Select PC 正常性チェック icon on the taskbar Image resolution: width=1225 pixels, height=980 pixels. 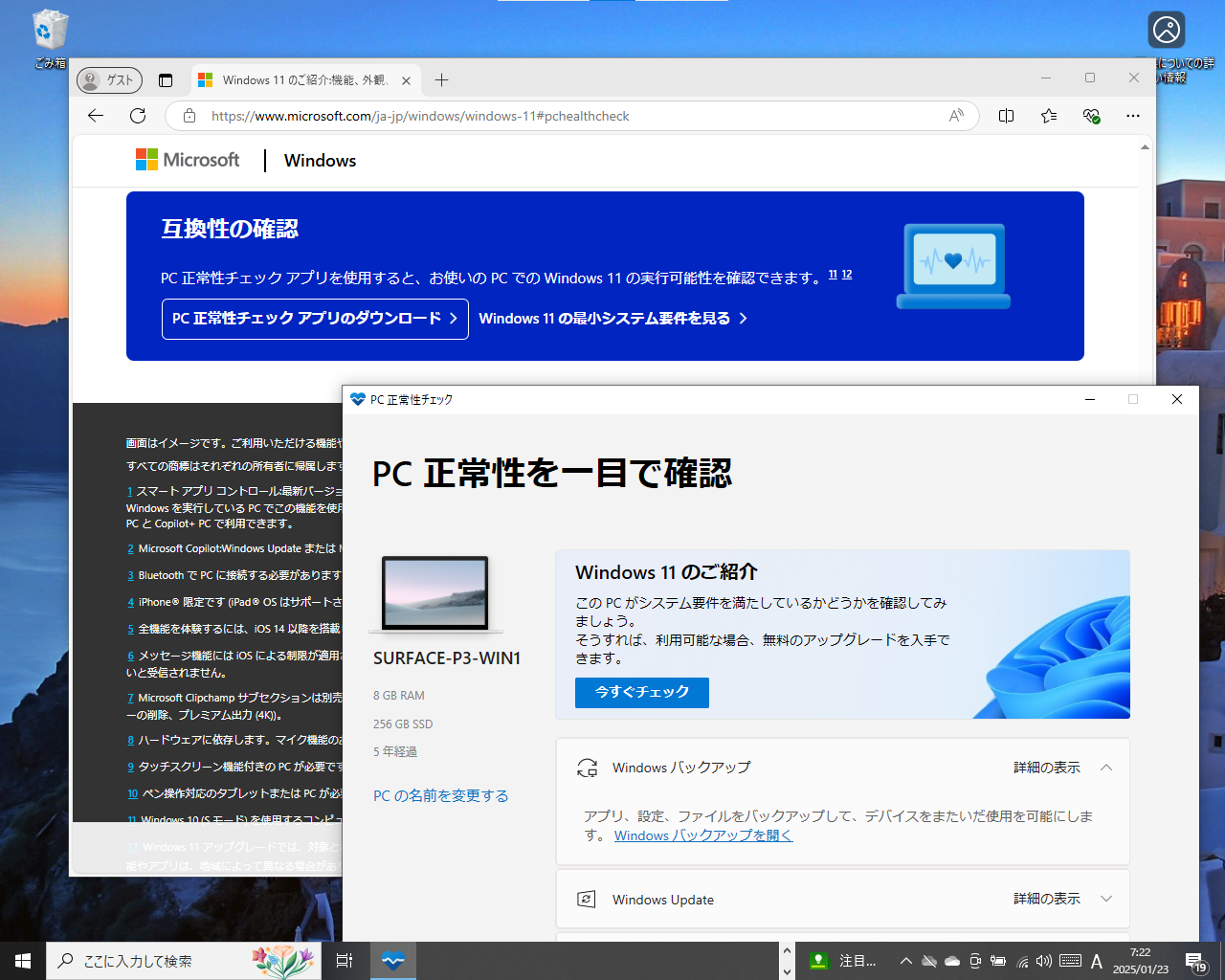coord(393,960)
